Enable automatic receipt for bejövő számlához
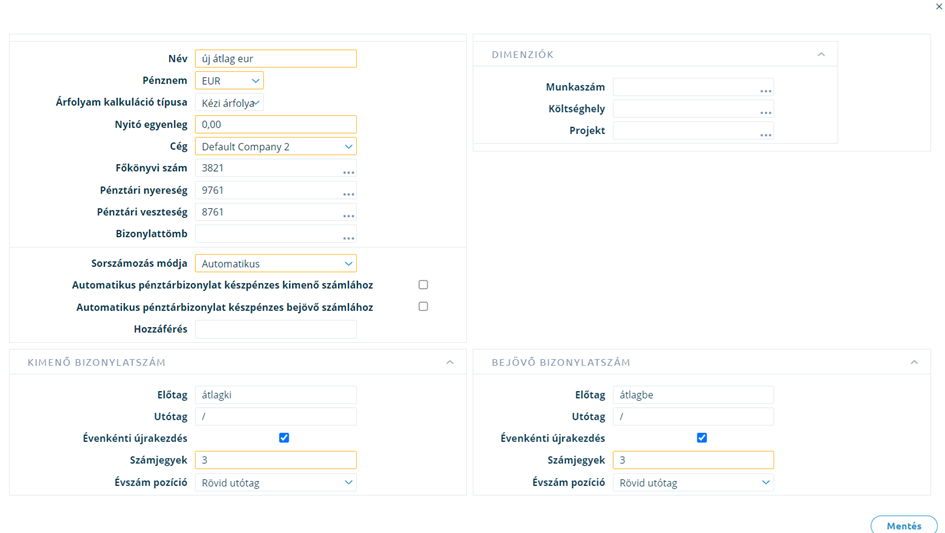Image resolution: width=945 pixels, height=533 pixels. pyautogui.click(x=423, y=306)
